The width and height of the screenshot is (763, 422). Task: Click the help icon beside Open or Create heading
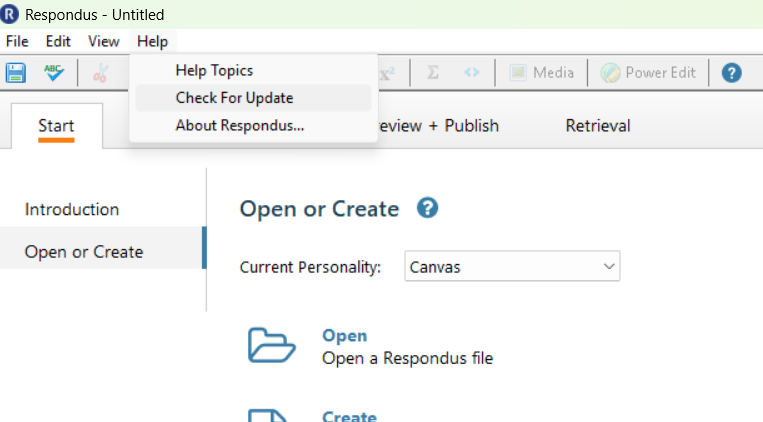pos(427,208)
